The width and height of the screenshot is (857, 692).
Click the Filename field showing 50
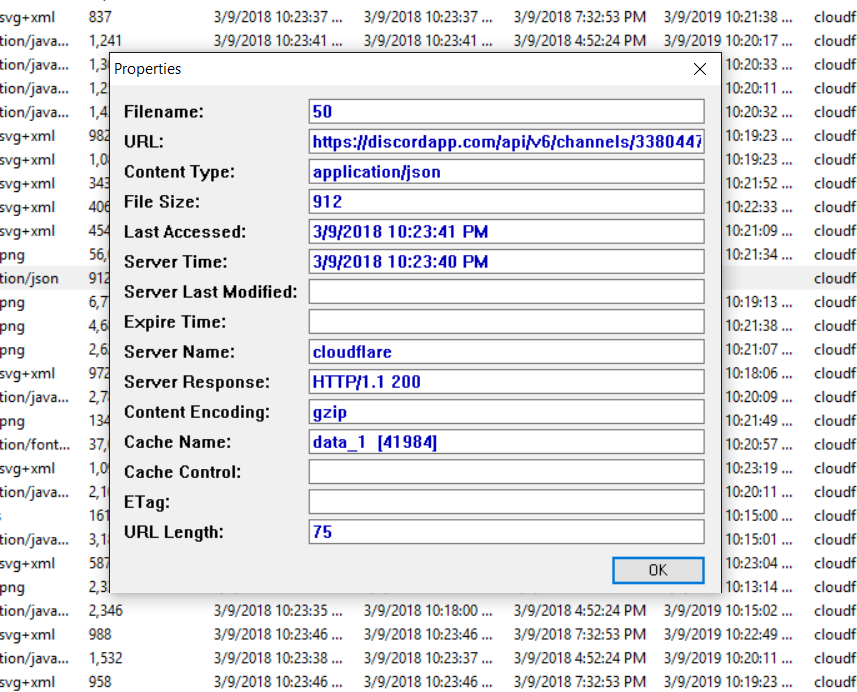click(x=505, y=111)
